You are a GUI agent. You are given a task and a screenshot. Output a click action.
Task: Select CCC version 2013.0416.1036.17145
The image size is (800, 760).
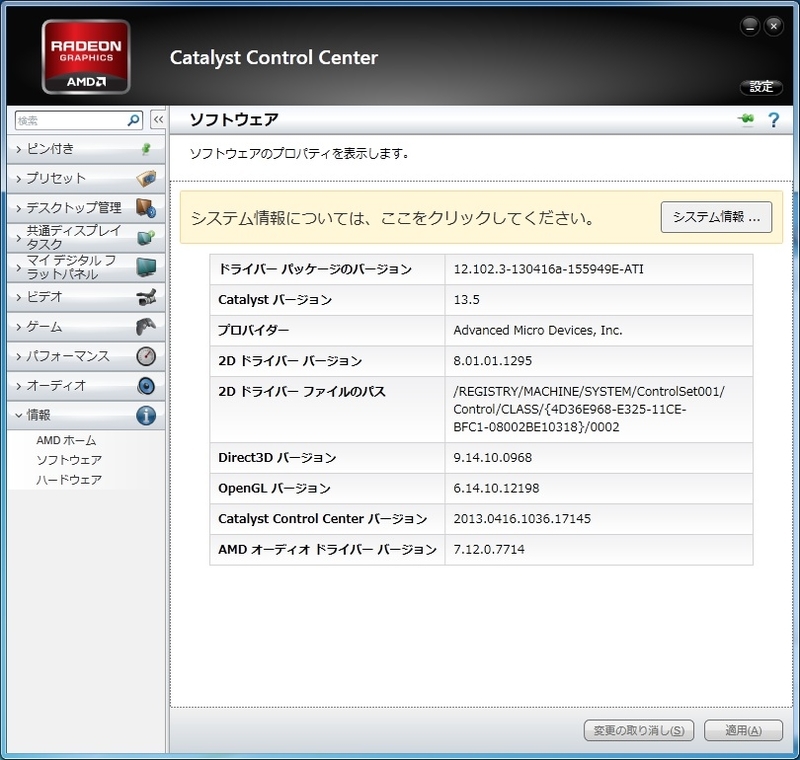coord(598,519)
